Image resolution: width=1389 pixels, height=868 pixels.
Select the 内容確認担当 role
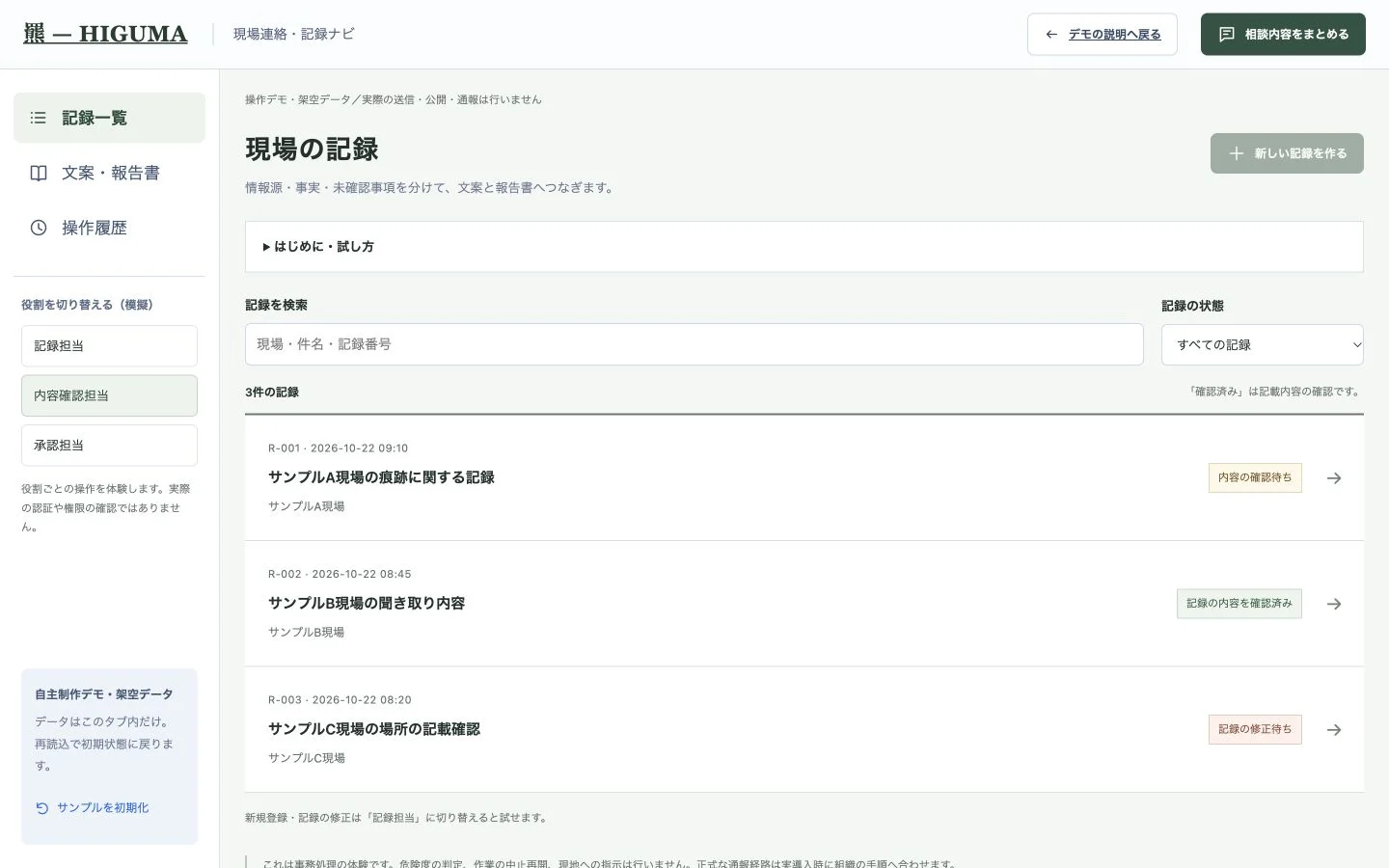coord(109,395)
